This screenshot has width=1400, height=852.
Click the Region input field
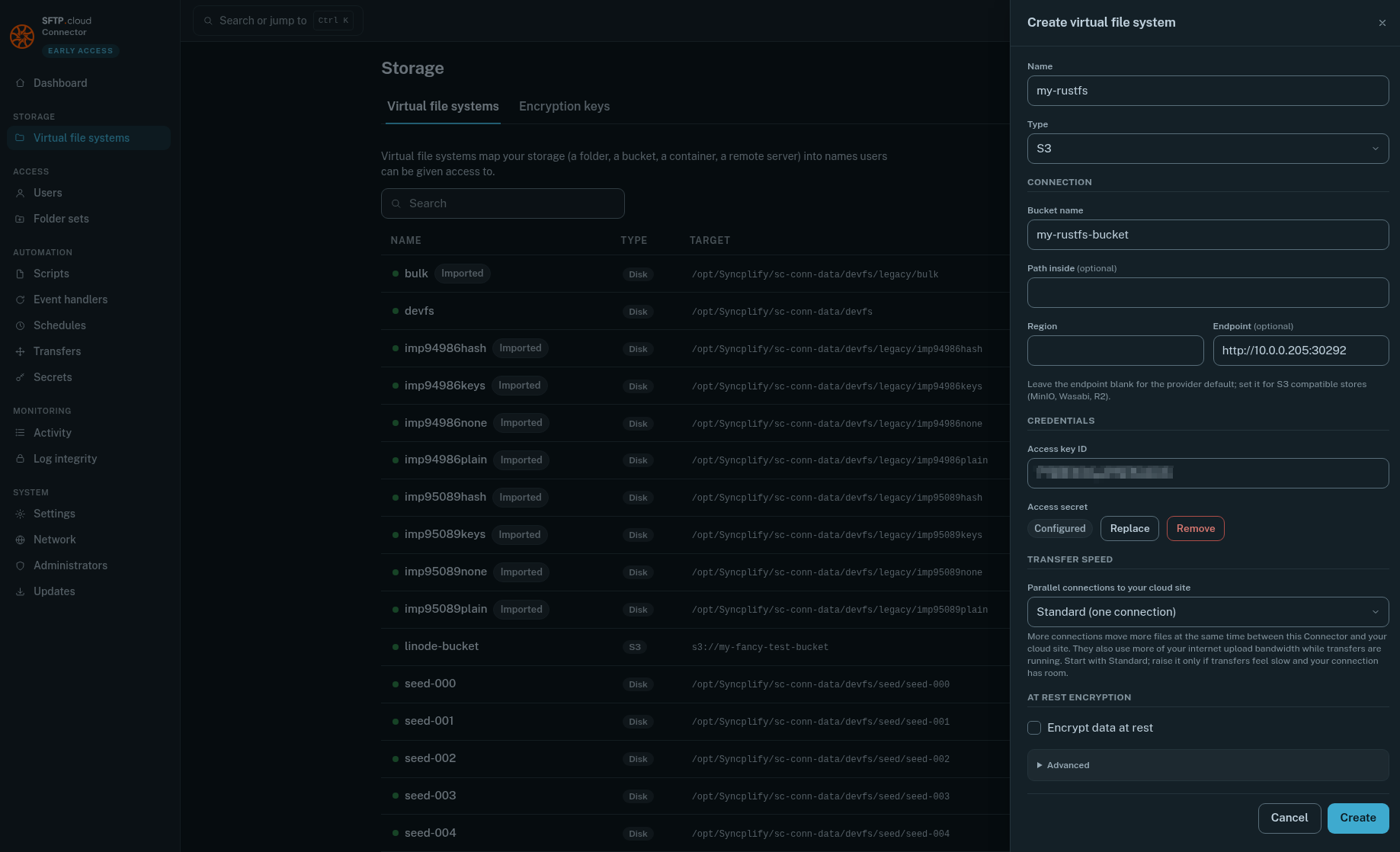tap(1115, 351)
